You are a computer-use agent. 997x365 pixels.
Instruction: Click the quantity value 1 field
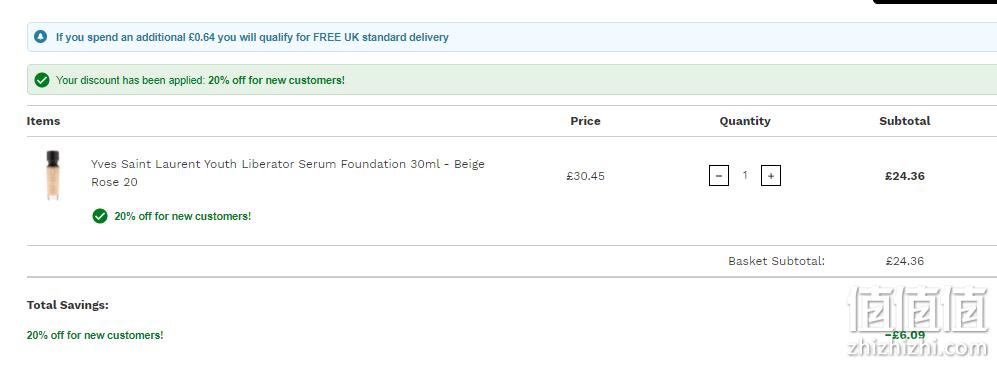pyautogui.click(x=745, y=175)
